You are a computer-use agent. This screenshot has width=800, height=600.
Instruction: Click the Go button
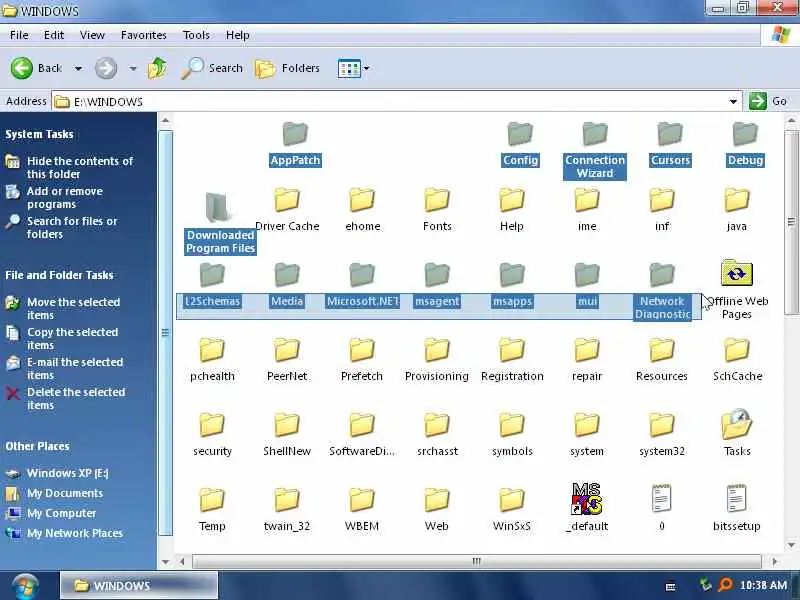[x=768, y=101]
